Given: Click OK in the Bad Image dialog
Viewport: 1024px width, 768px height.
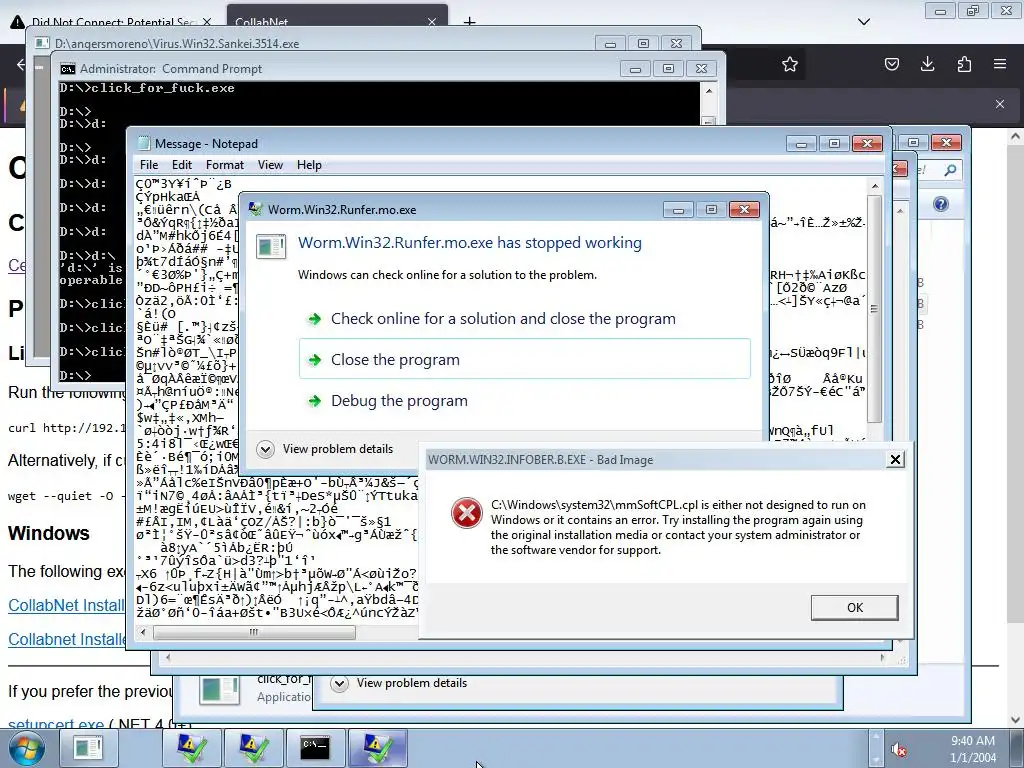Looking at the screenshot, I should point(854,607).
